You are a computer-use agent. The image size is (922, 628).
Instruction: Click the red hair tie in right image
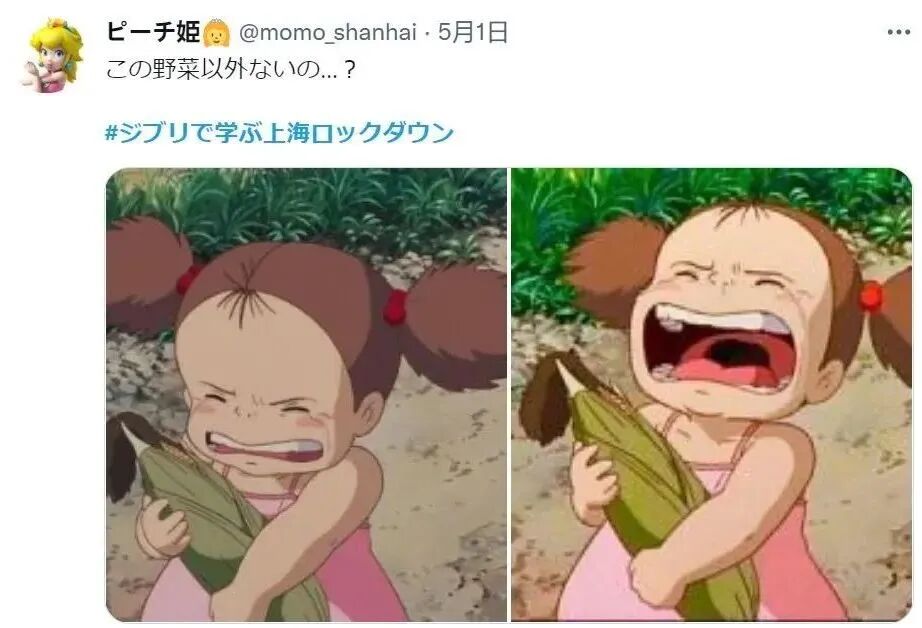(x=871, y=297)
